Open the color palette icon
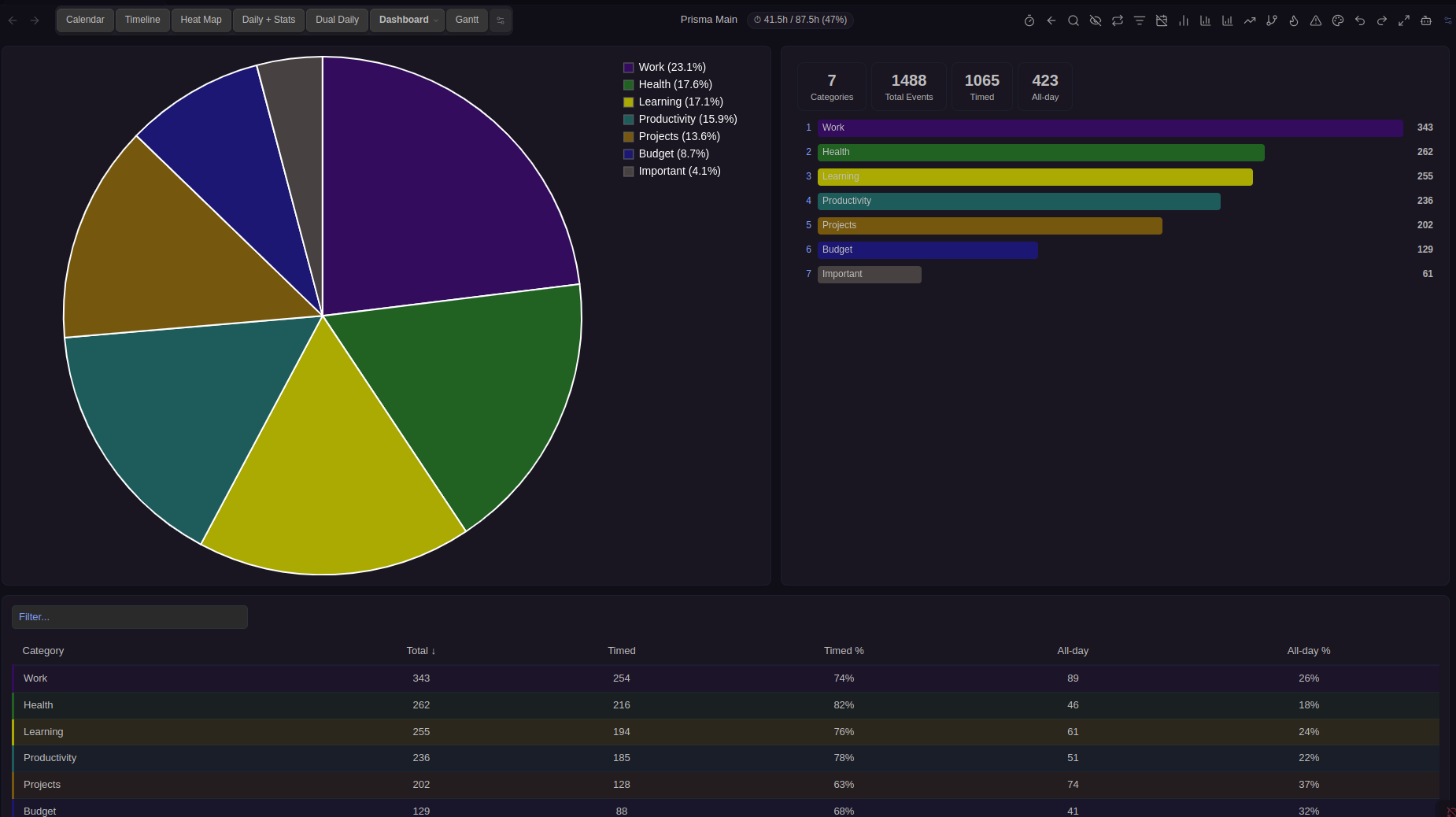 coord(1337,20)
